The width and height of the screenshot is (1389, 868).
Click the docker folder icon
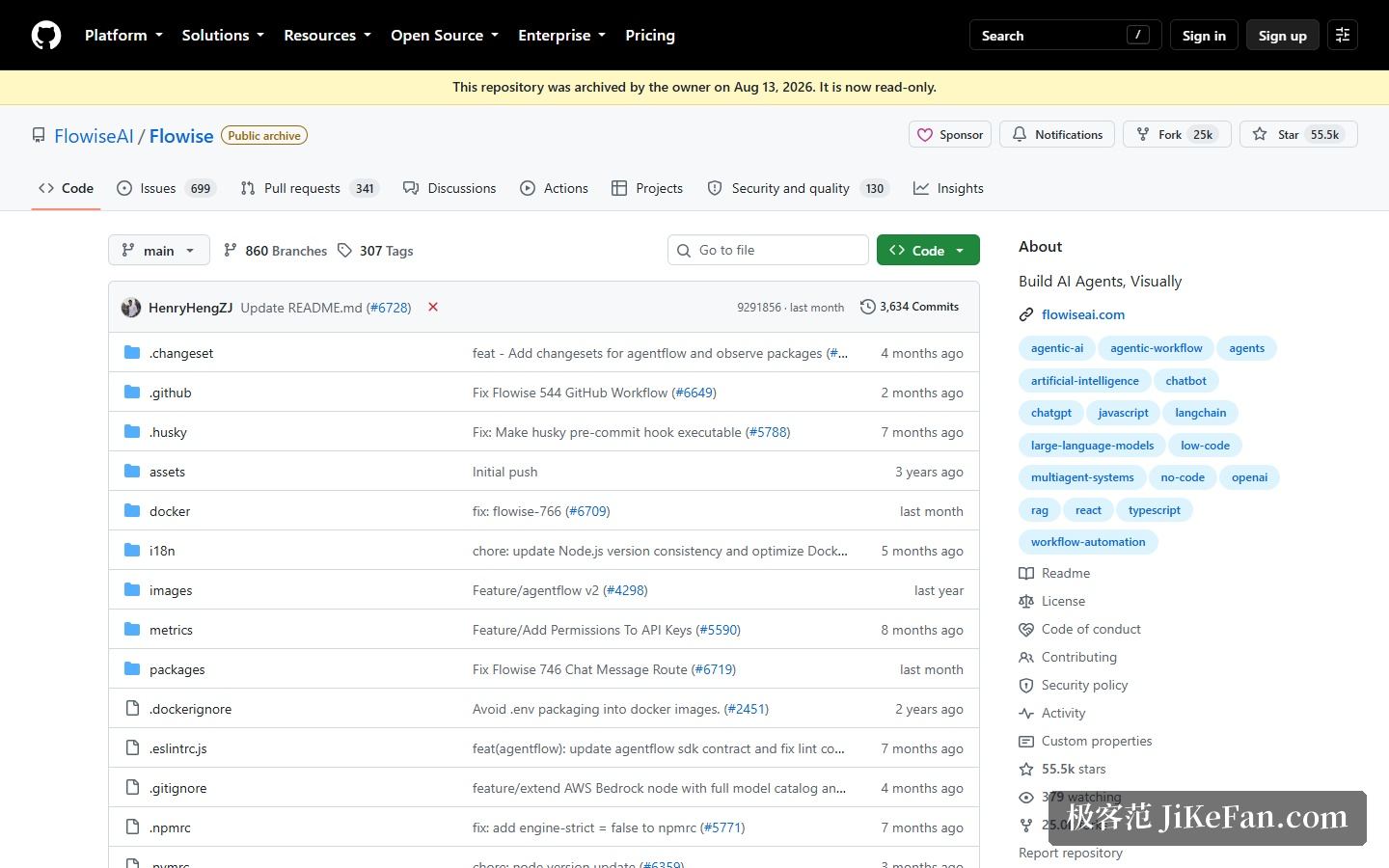[132, 511]
